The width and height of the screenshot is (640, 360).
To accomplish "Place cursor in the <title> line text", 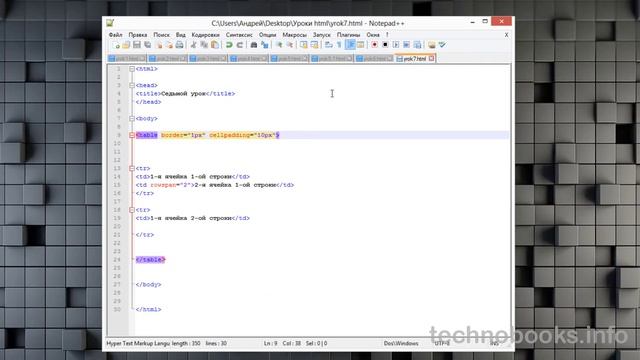I will click(185, 93).
